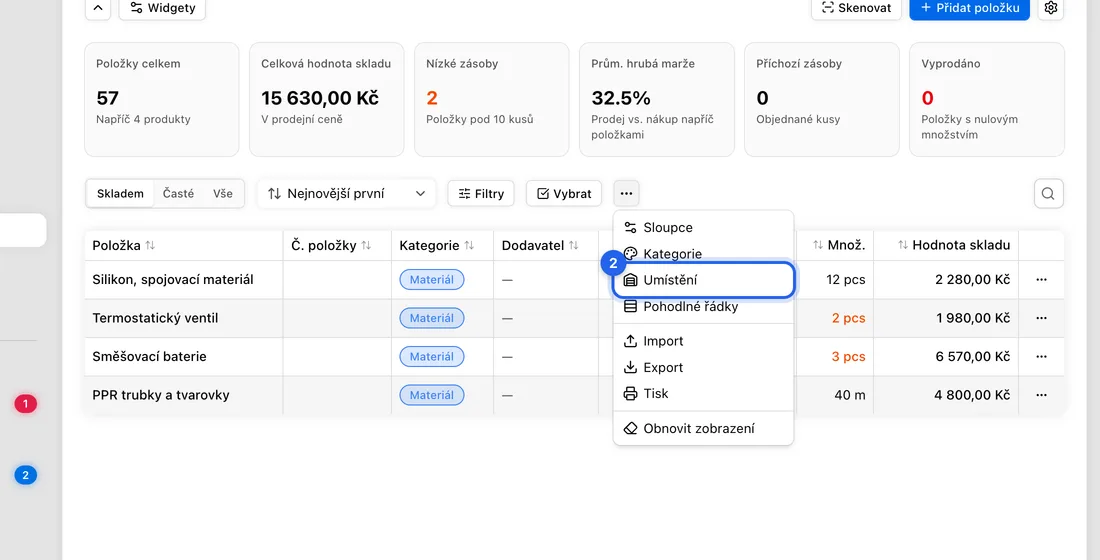The image size is (1100, 560).
Task: Open the Termostatický ventil item
Action: [155, 318]
